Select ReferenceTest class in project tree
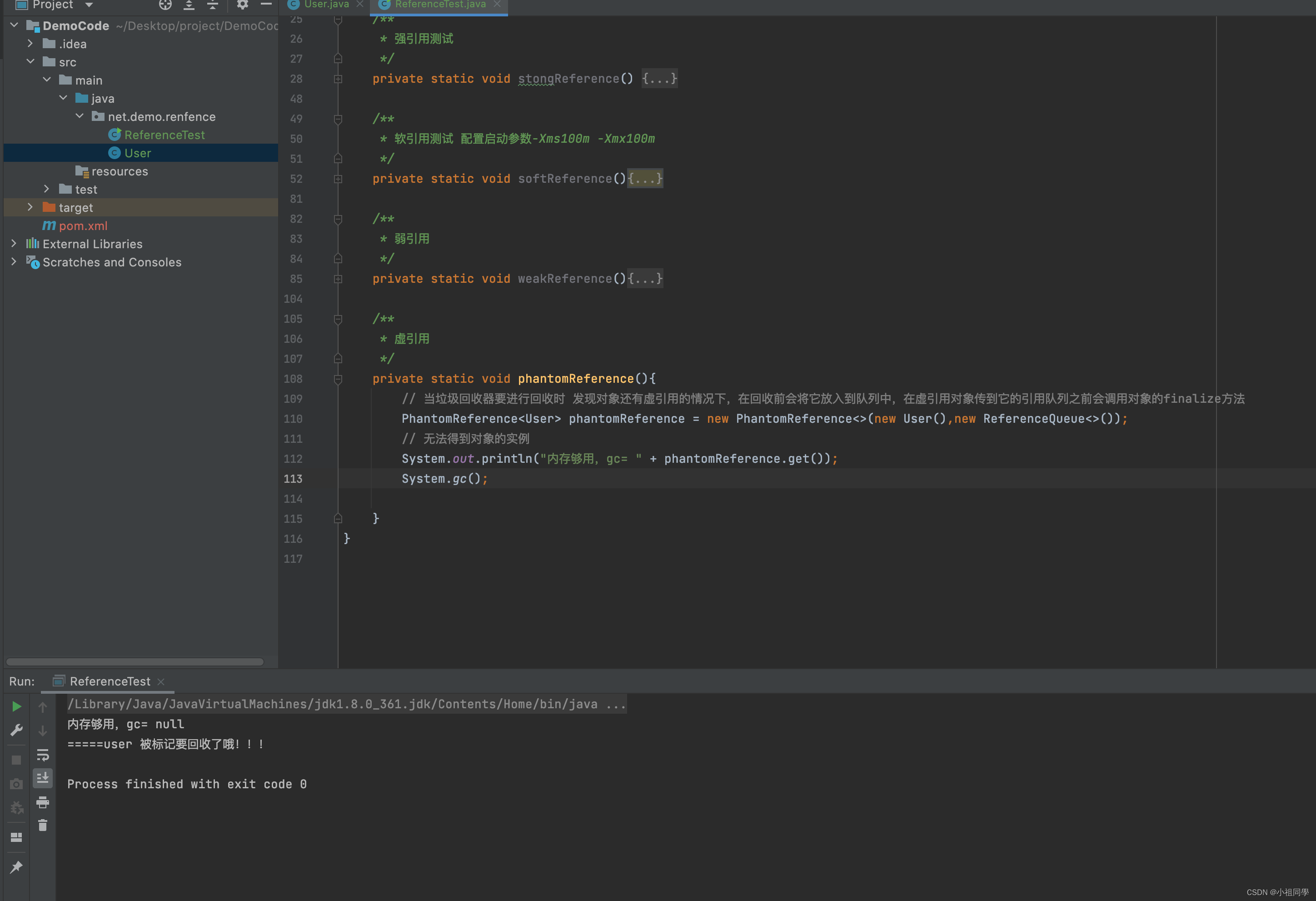This screenshot has width=1316, height=901. point(164,135)
